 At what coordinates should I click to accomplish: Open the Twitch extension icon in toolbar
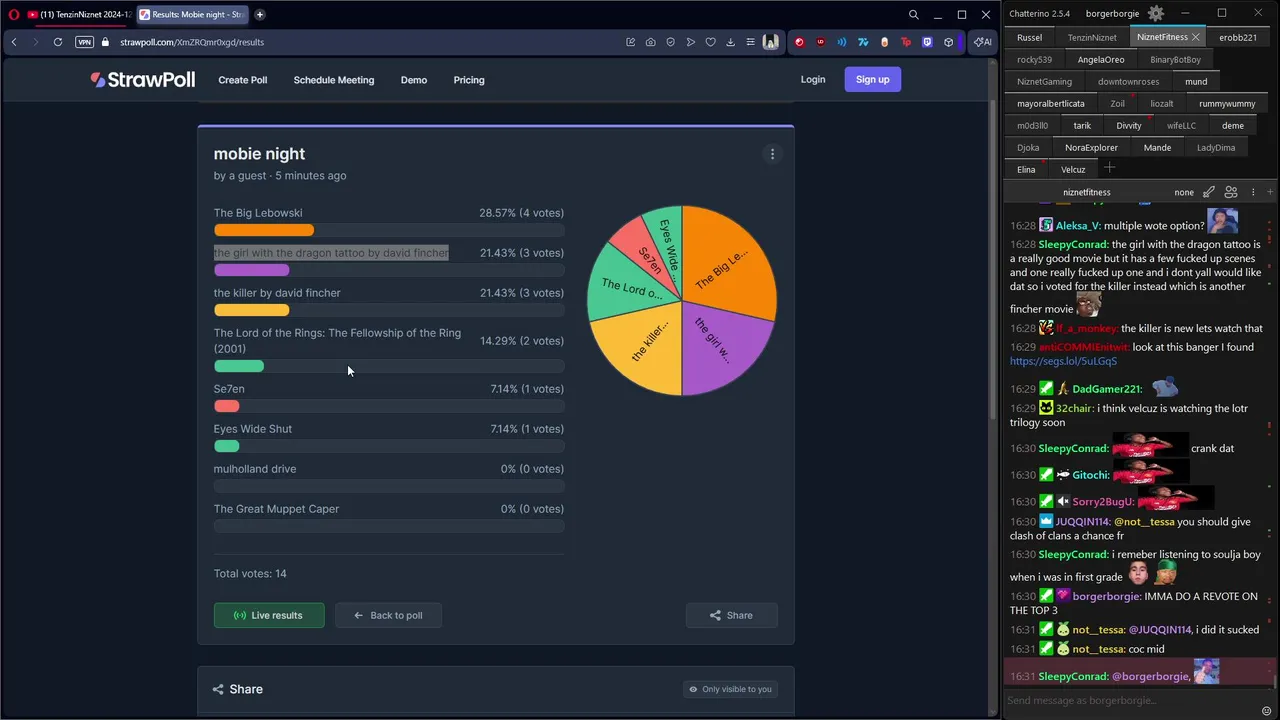coord(927,42)
